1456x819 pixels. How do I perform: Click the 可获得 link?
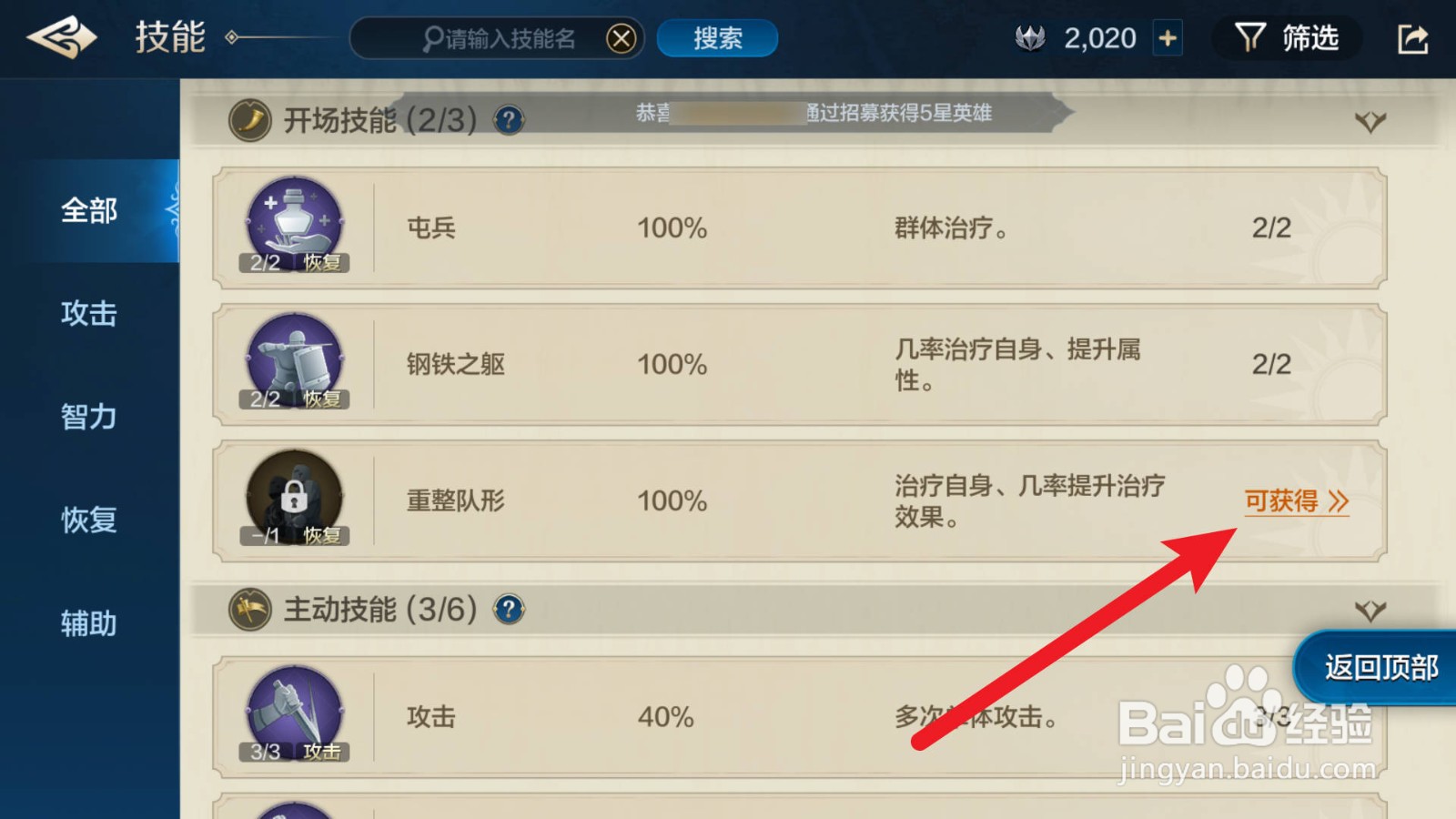click(1296, 501)
